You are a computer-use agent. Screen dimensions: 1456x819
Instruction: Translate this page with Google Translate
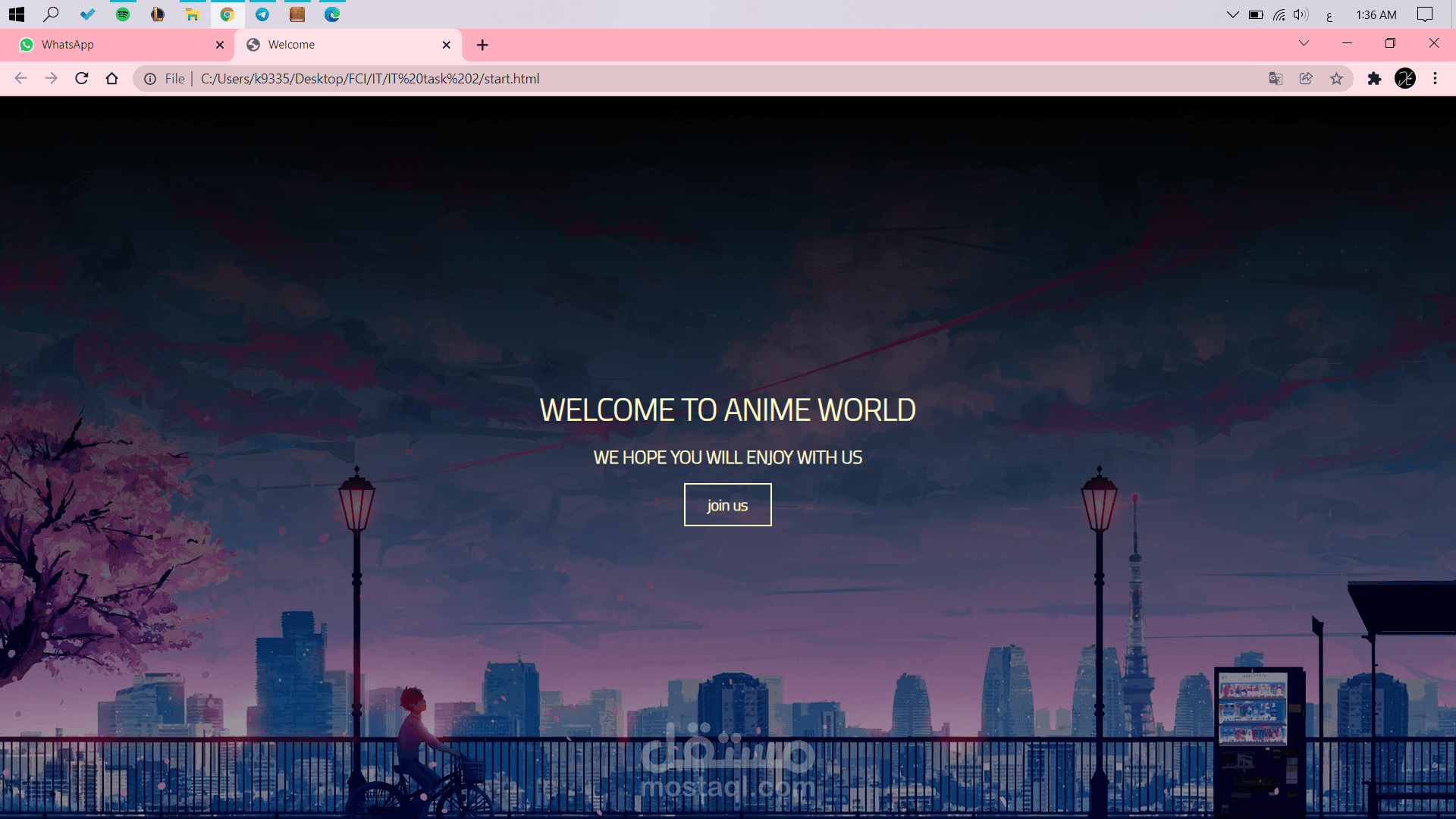[1276, 79]
